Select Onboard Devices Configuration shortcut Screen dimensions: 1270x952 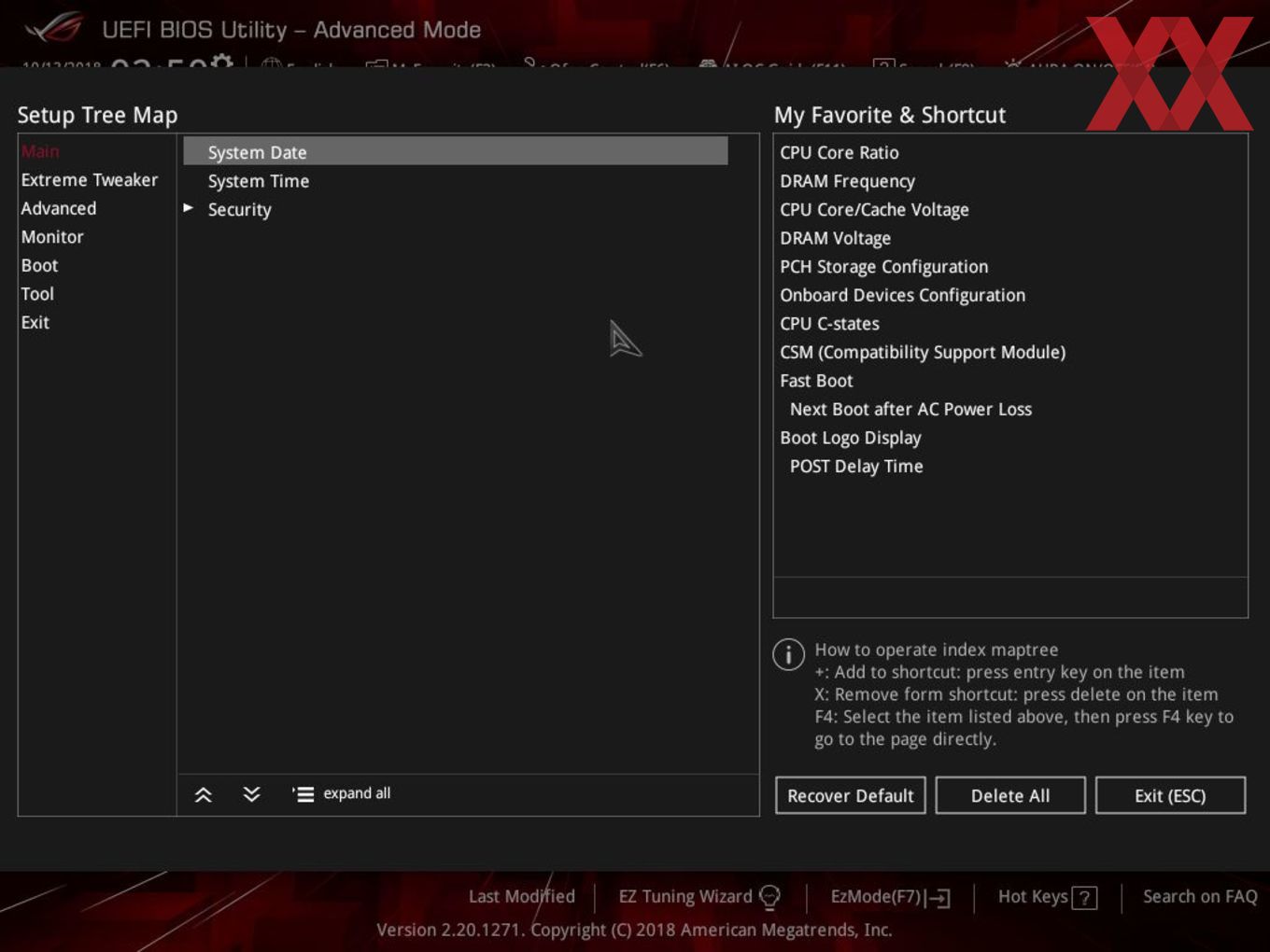click(902, 295)
